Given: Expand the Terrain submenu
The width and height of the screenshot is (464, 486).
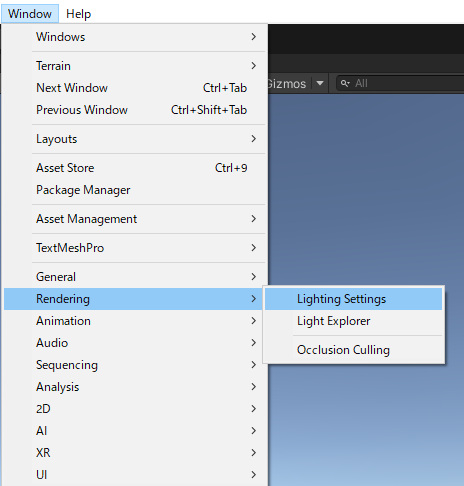Looking at the screenshot, I should [134, 66].
